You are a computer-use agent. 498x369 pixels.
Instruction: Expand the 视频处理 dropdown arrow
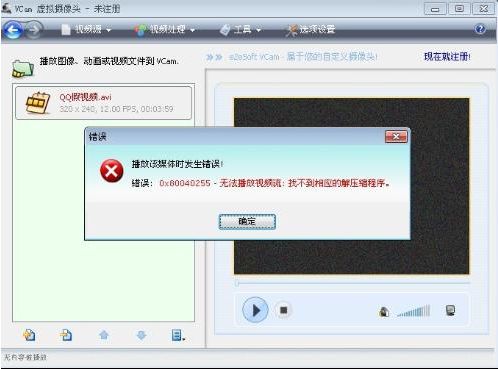192,30
